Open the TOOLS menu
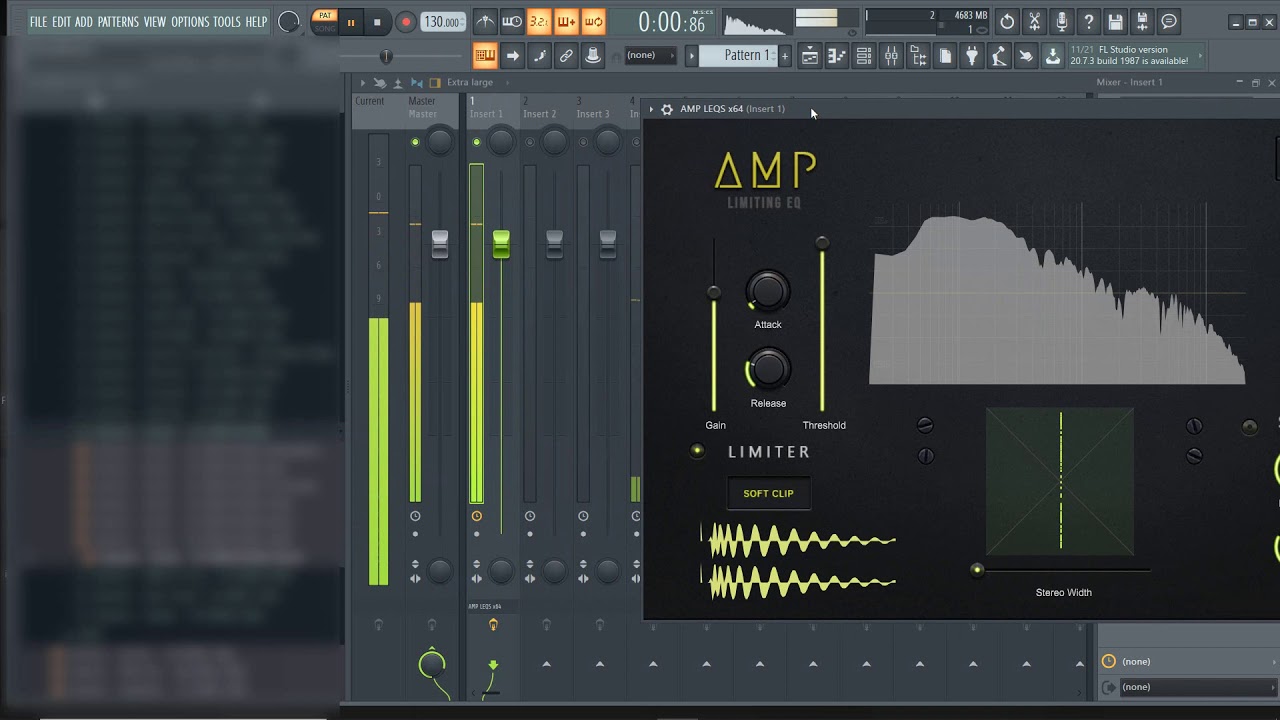The width and height of the screenshot is (1280, 720). coord(227,22)
